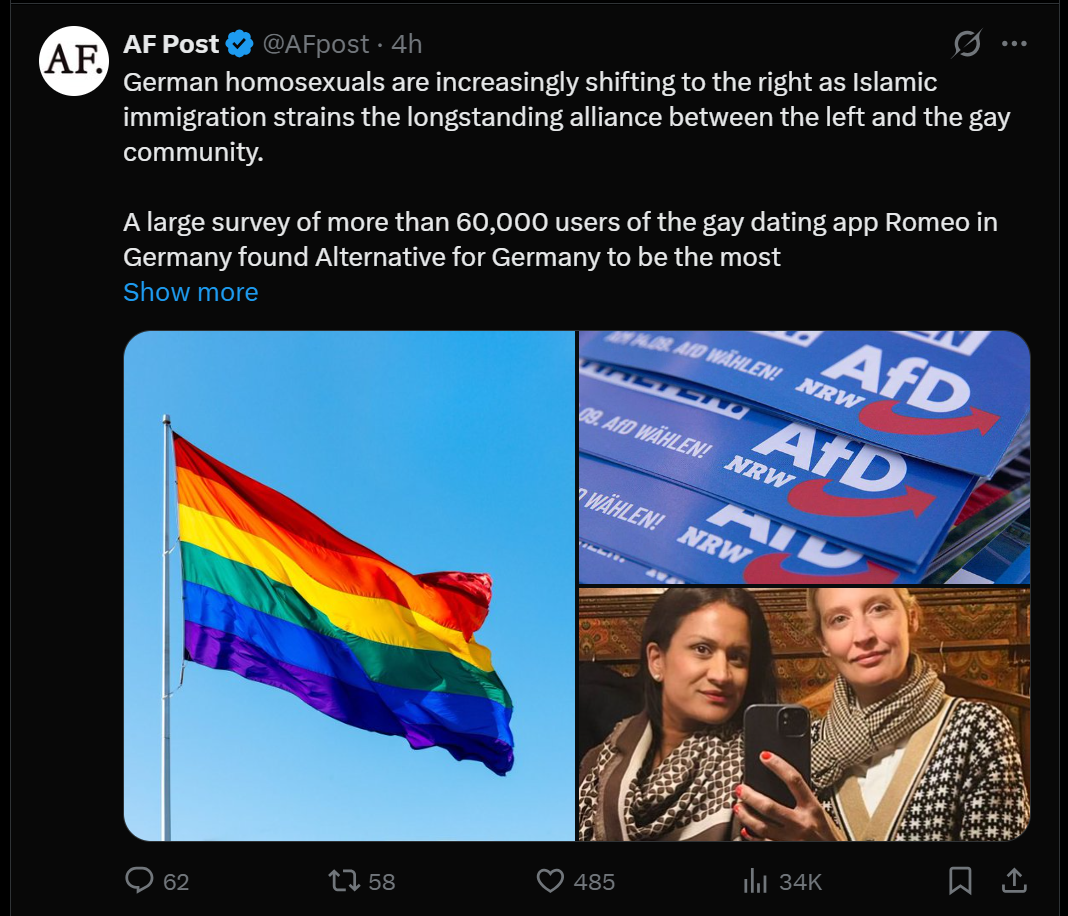
Task: Expand the post with Show more
Action: pos(190,292)
